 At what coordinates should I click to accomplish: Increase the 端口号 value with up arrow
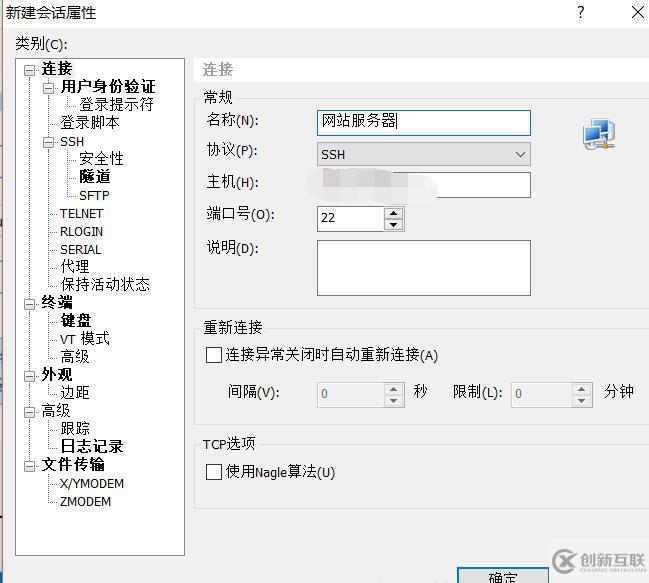(393, 213)
